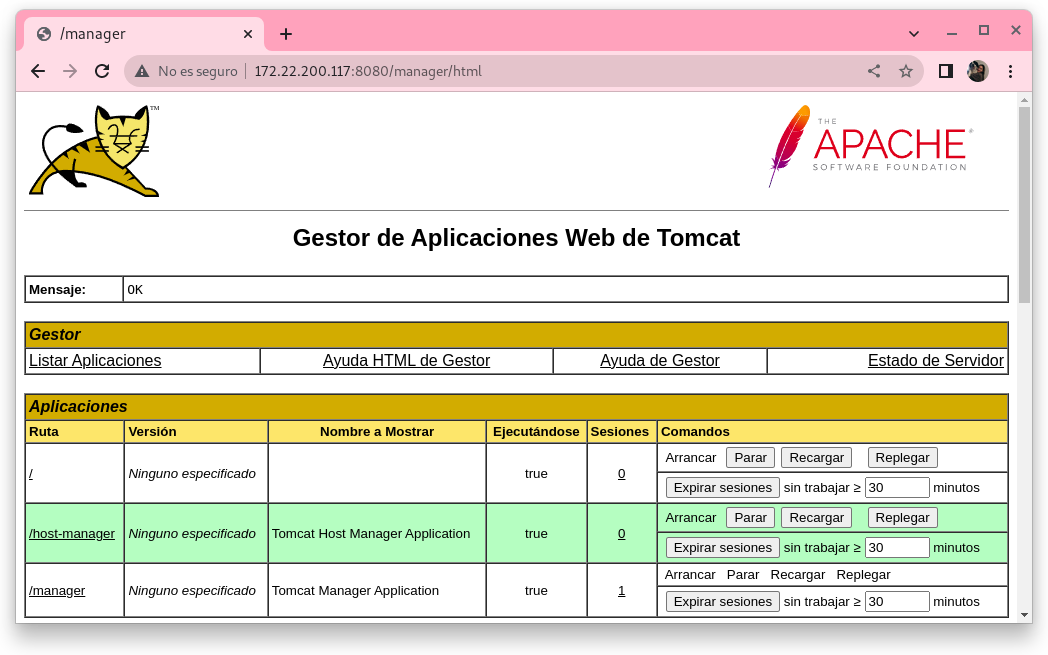1048x655 pixels.
Task: Click the scrollbar down arrow
Action: click(1024, 614)
